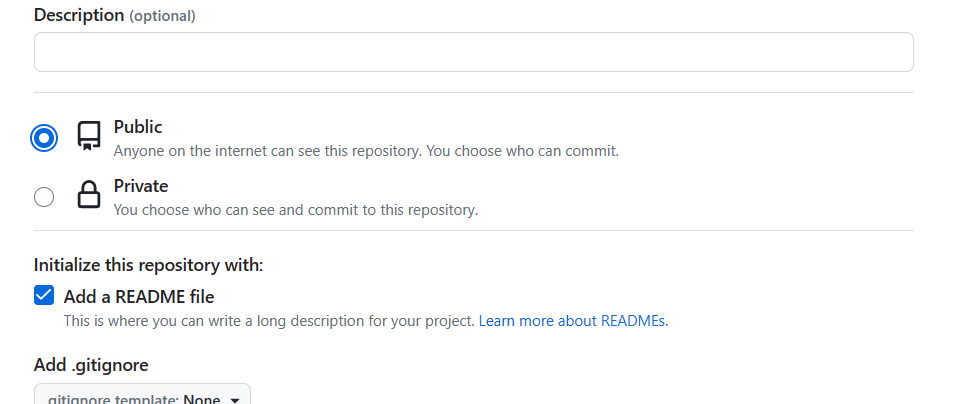
Task: Click the Description field label
Action: pyautogui.click(x=79, y=15)
